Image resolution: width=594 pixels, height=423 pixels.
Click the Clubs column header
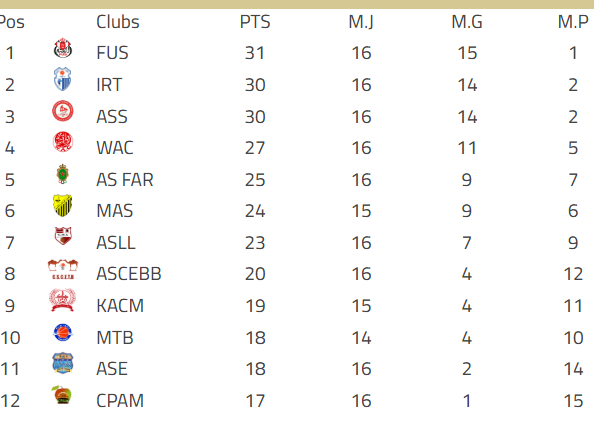click(x=118, y=22)
